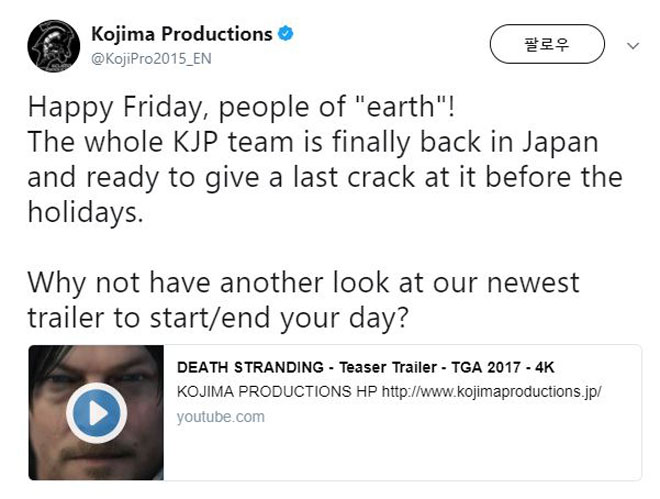Open the youtube.com source link
This screenshot has width=660, height=499.
point(221,417)
